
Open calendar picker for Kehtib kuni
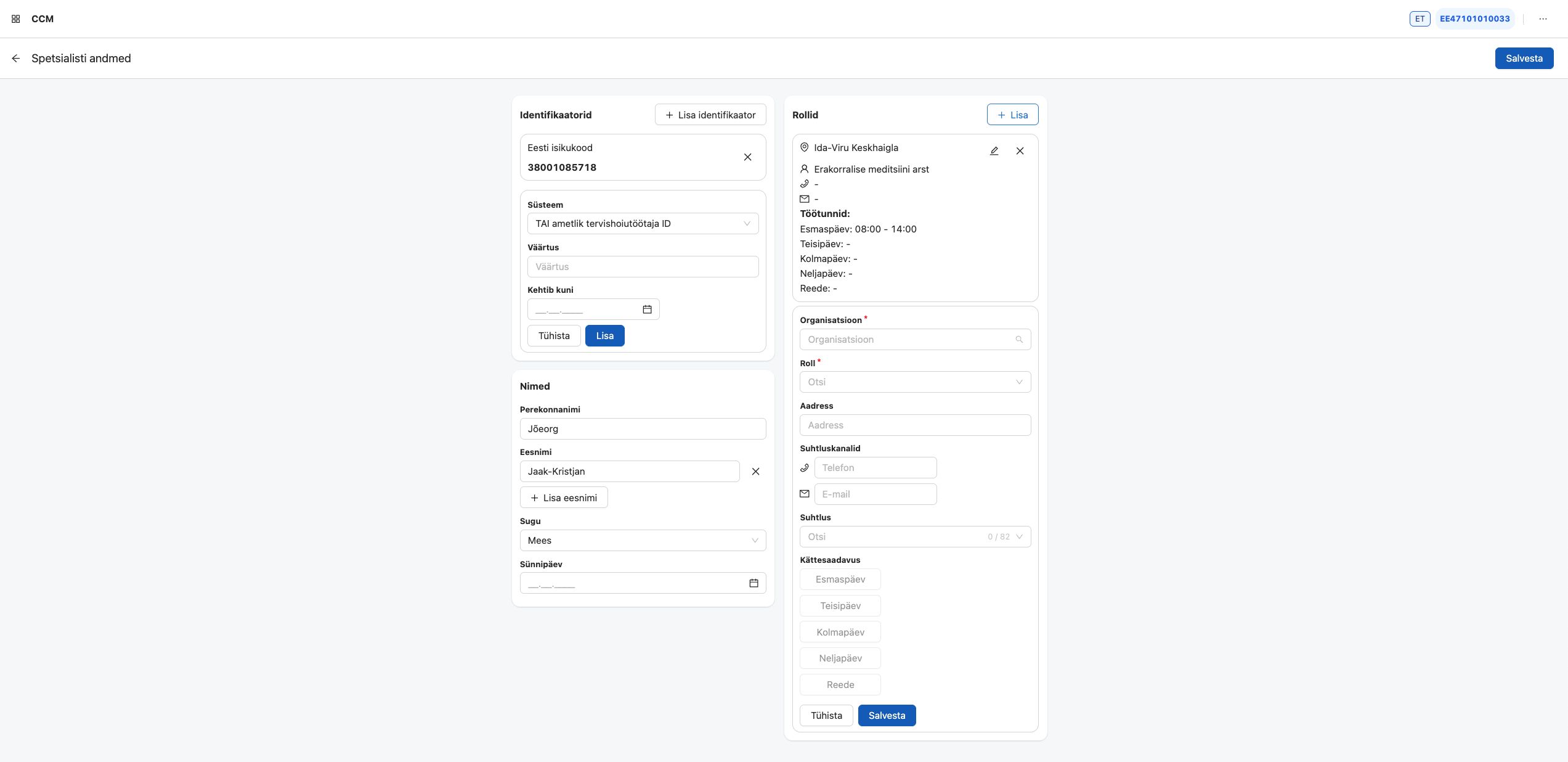(647, 309)
